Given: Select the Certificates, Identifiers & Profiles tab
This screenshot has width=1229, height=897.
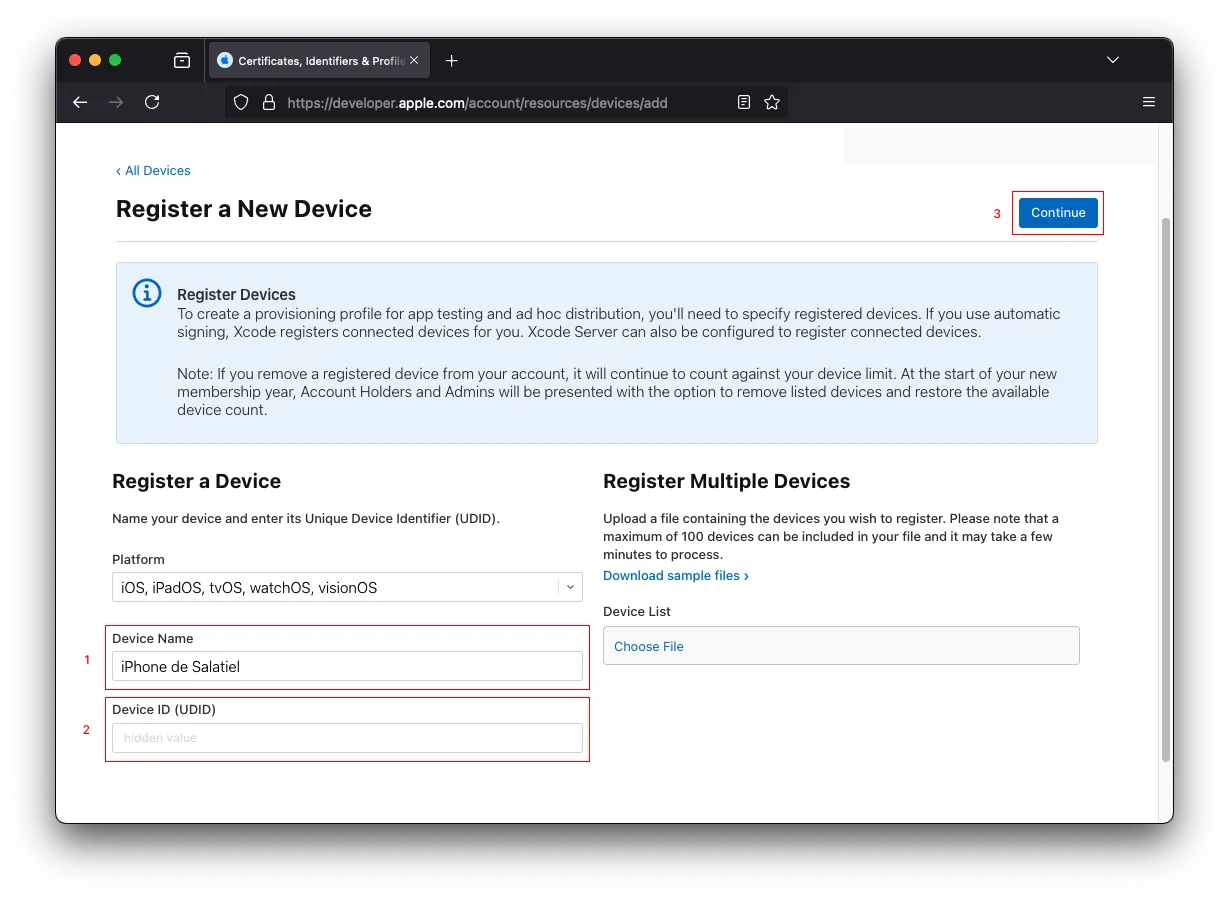Looking at the screenshot, I should click(x=320, y=61).
